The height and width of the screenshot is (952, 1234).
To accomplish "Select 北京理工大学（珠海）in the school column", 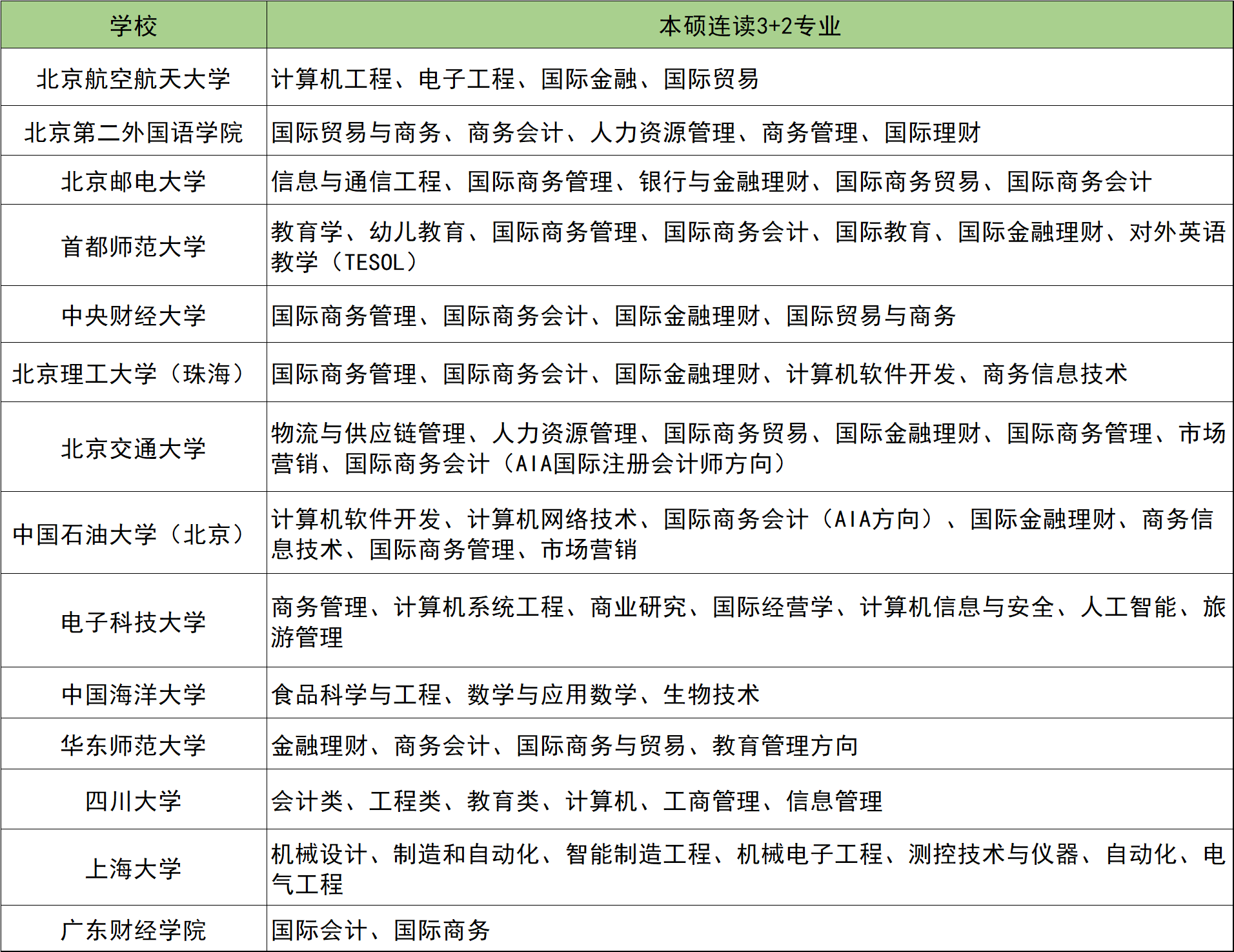I will pyautogui.click(x=134, y=374).
